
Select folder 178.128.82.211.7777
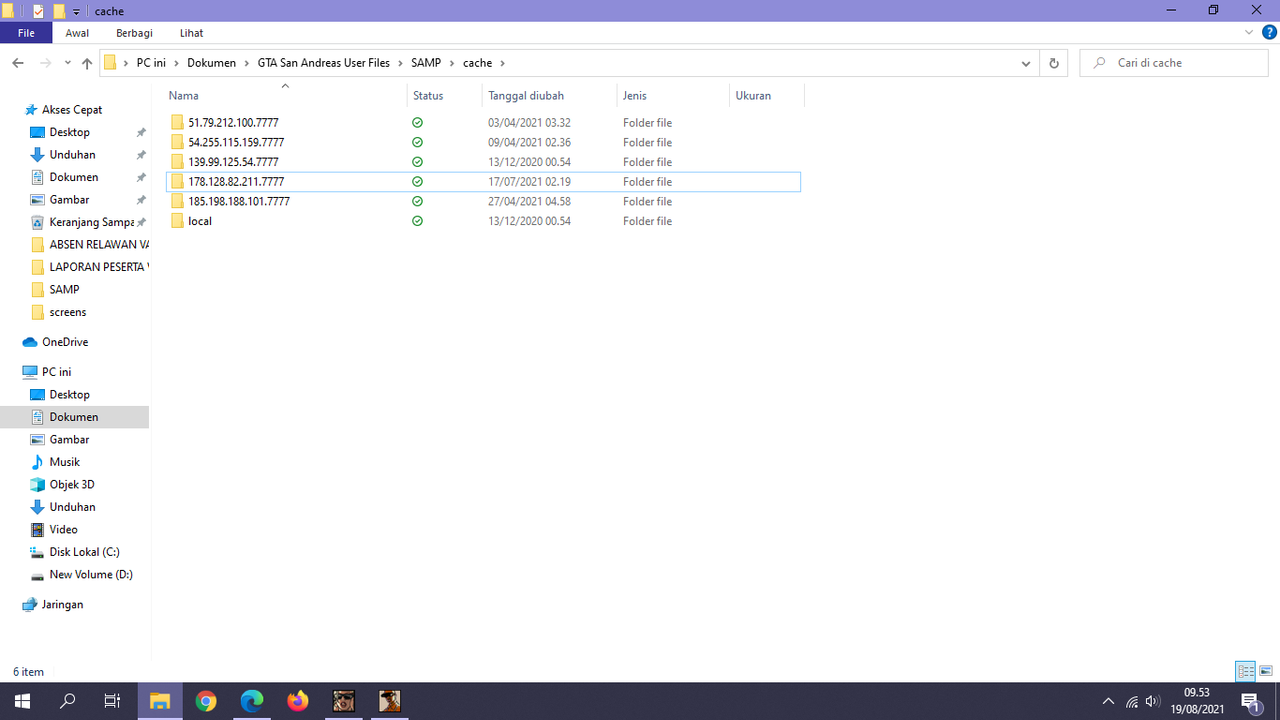click(236, 182)
